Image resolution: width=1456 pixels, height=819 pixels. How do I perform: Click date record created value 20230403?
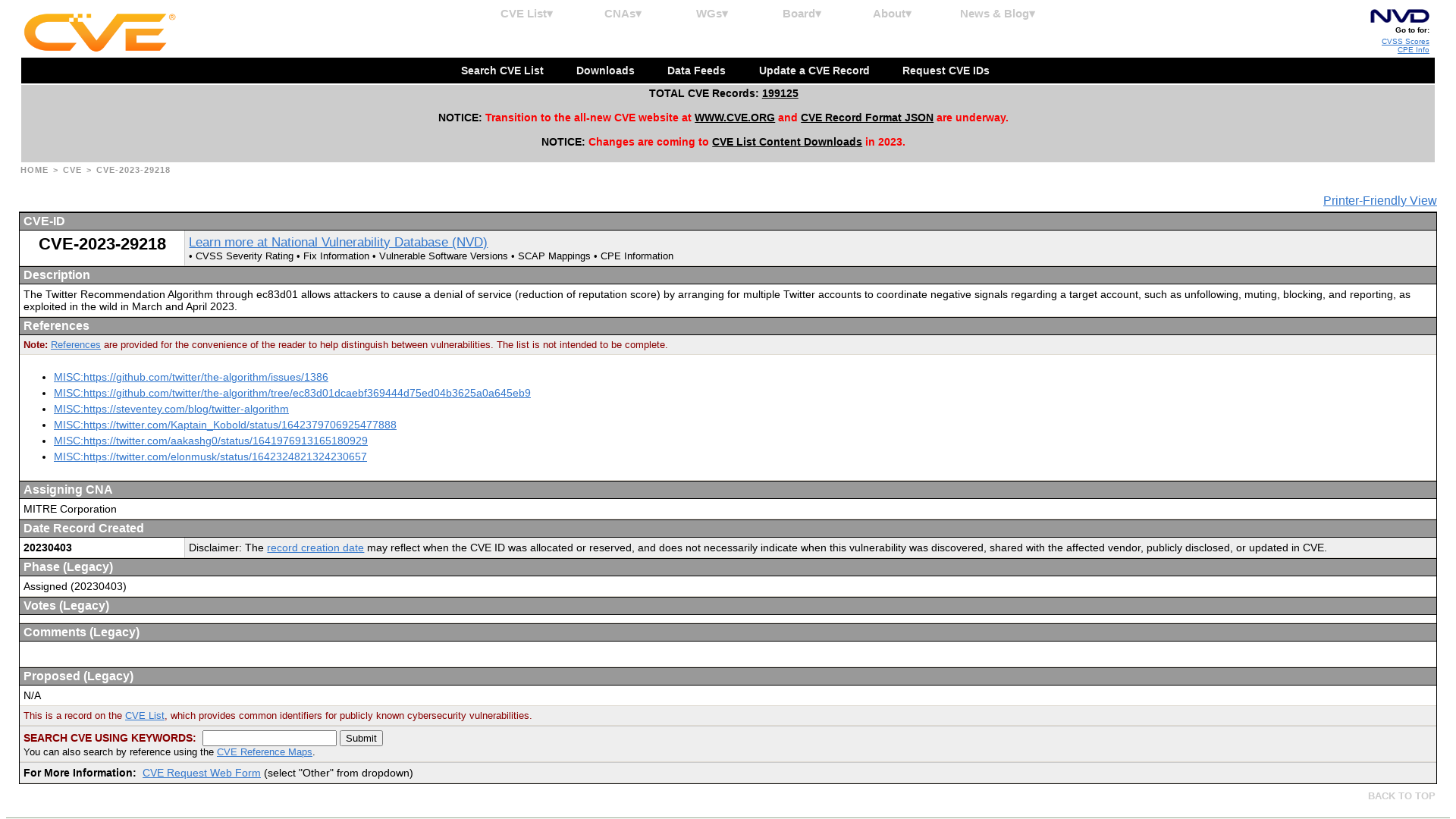click(x=48, y=548)
